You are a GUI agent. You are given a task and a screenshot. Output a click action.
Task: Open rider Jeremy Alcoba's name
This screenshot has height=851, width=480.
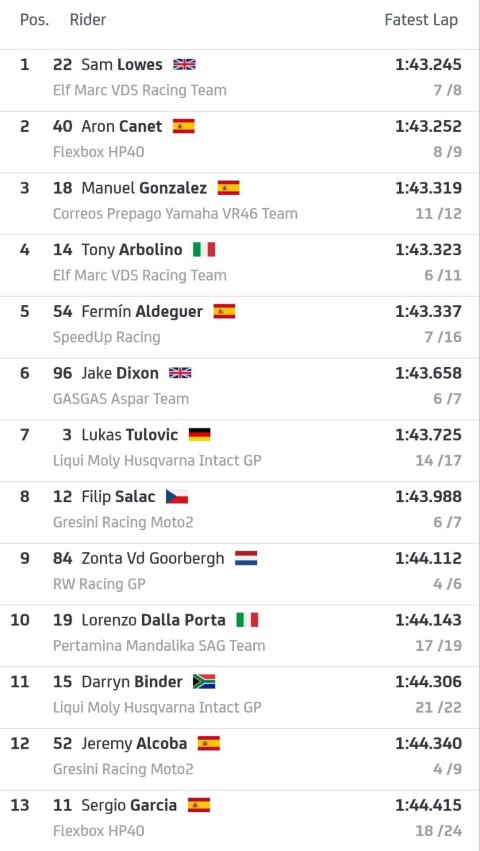coord(134,744)
